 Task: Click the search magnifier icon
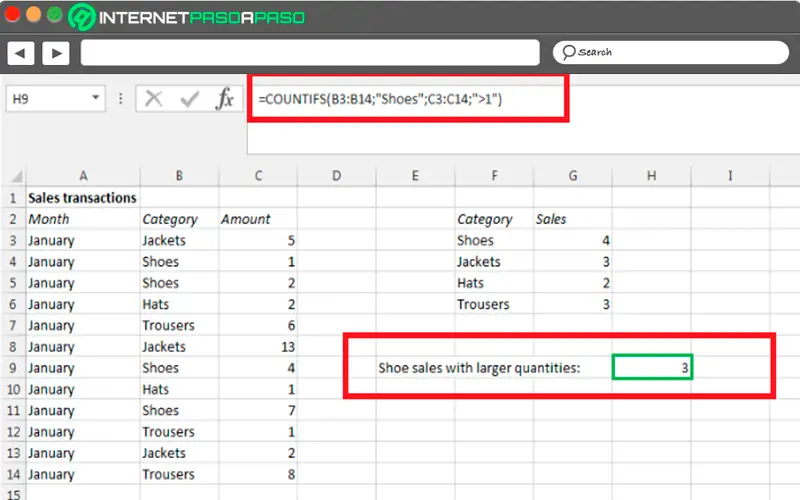(568, 52)
